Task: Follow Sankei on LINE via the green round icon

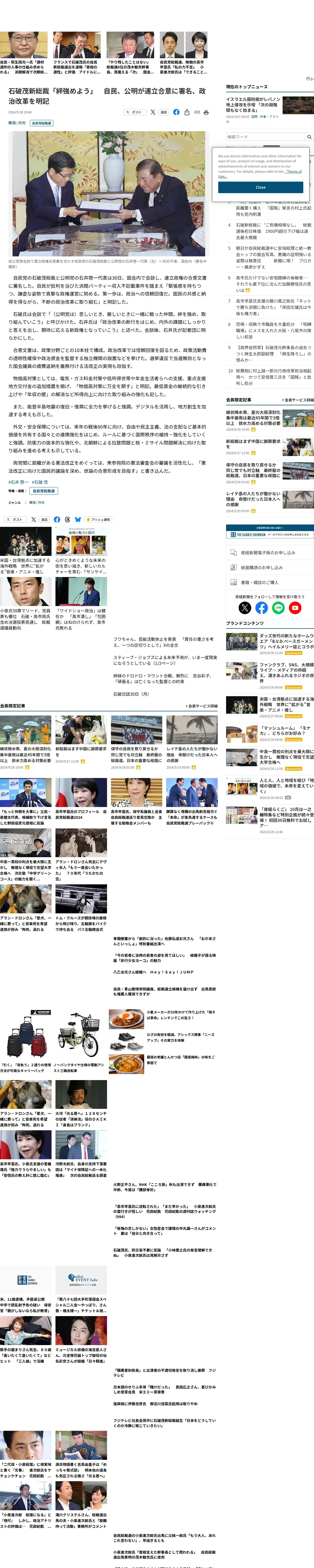Action: (x=279, y=608)
